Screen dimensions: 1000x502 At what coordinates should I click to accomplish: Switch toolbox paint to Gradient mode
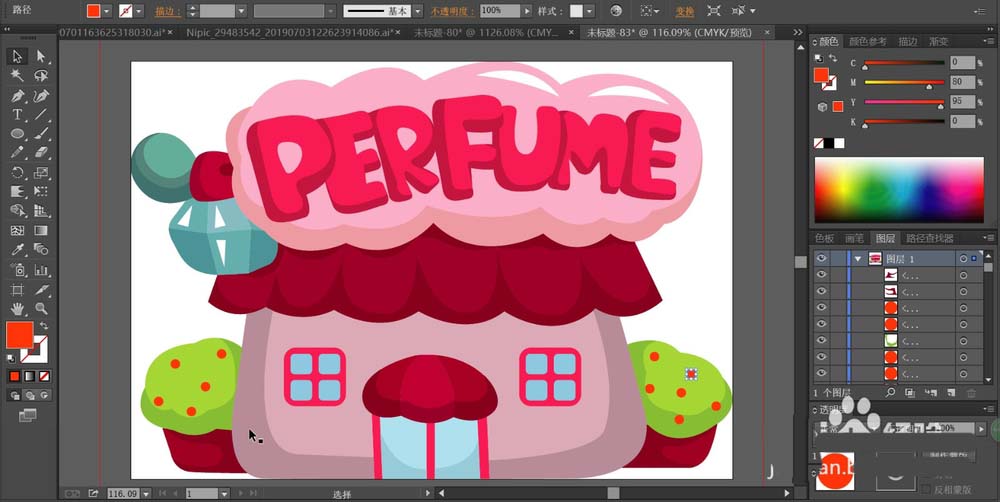point(29,377)
